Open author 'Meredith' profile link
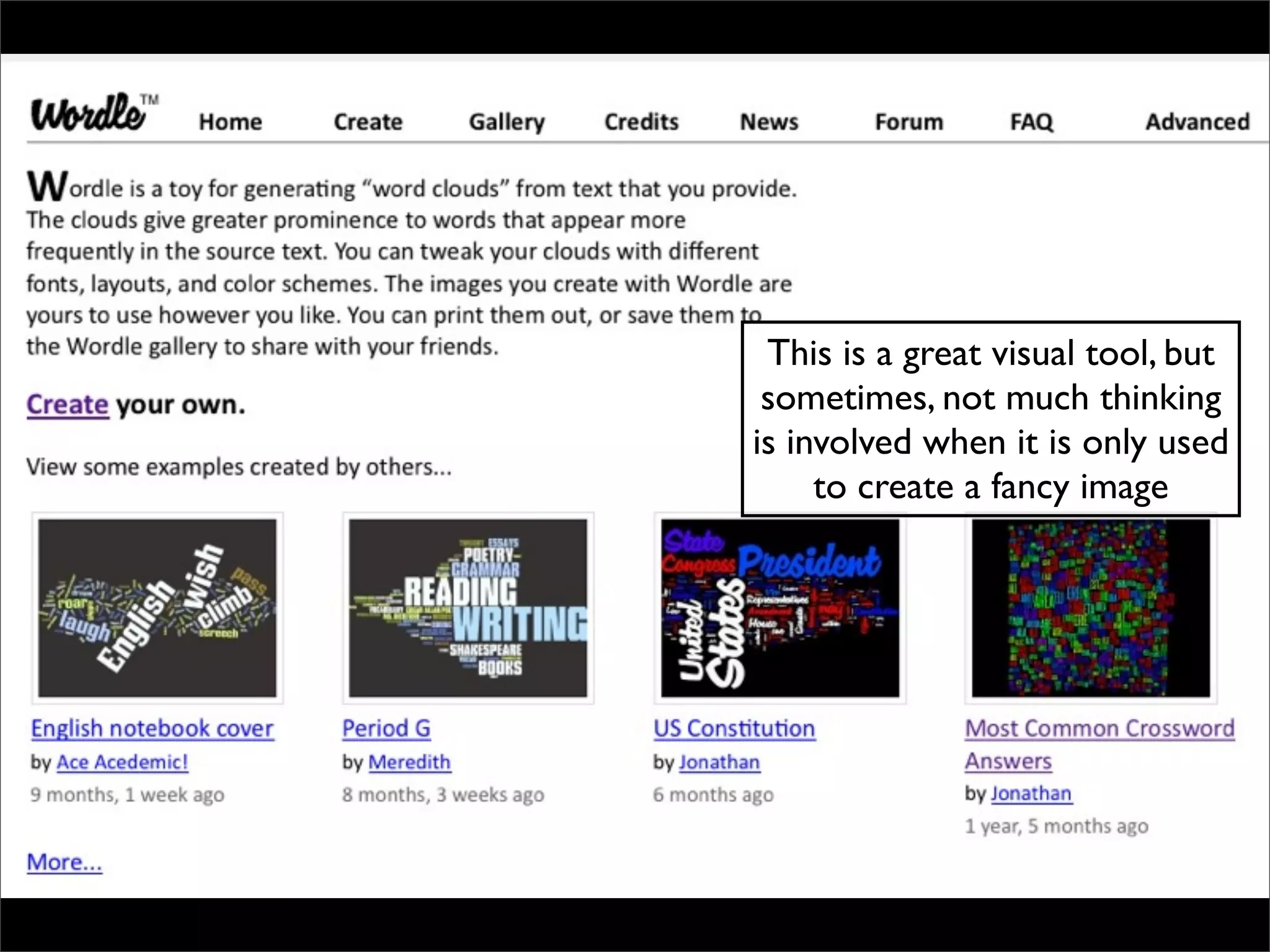1270x952 pixels. click(410, 762)
